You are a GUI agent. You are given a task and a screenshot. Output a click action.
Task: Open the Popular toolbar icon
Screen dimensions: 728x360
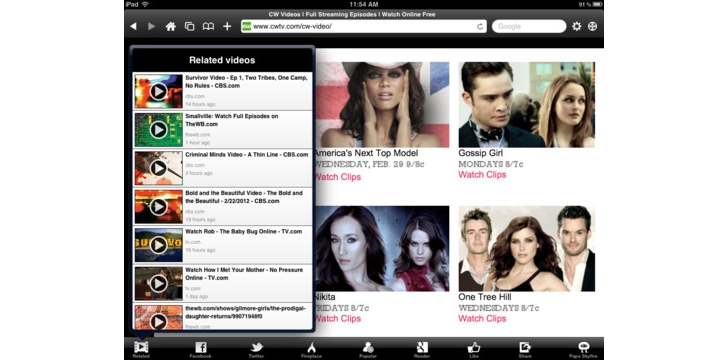pos(368,349)
